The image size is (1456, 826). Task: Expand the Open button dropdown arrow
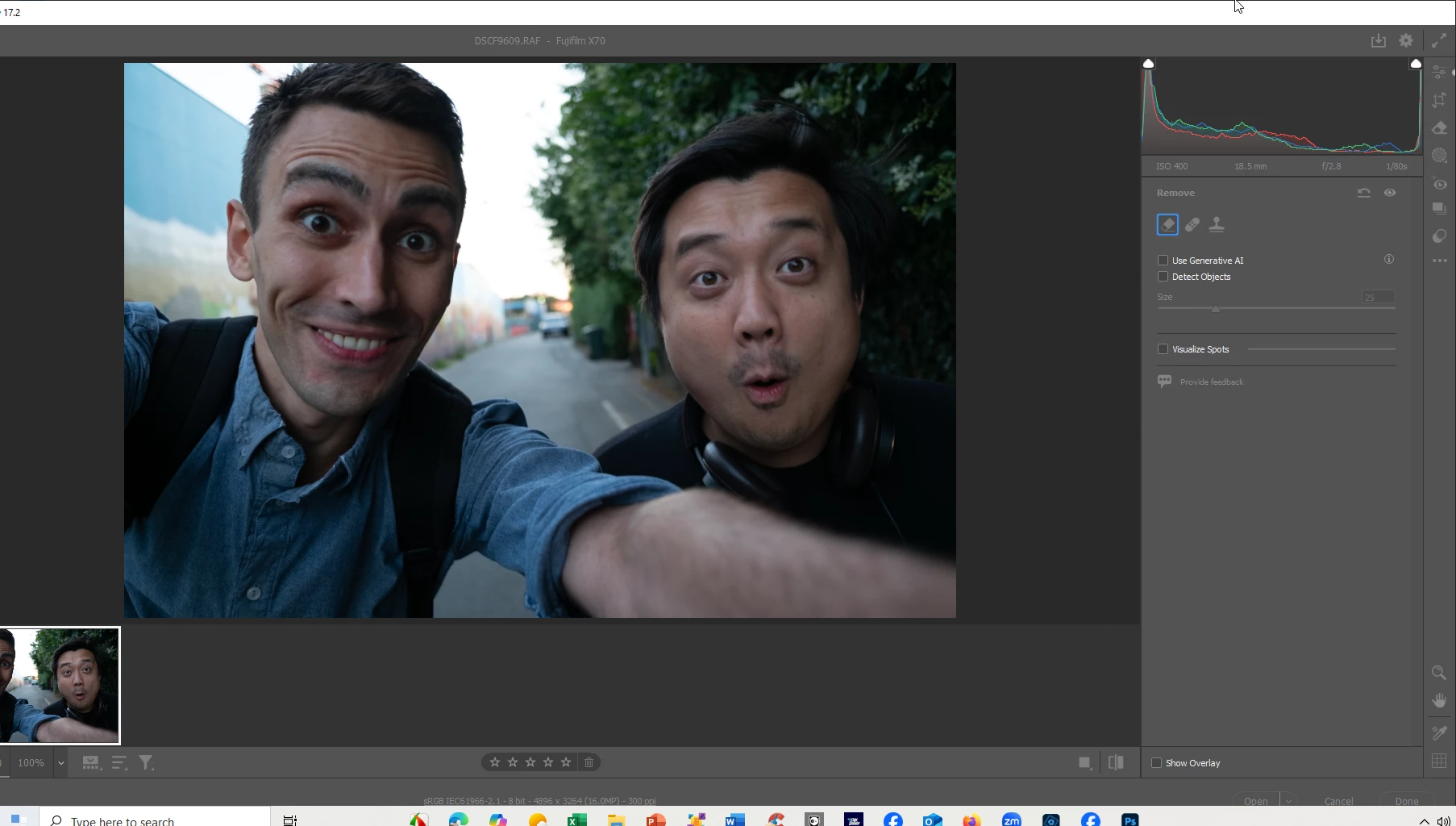click(1288, 801)
